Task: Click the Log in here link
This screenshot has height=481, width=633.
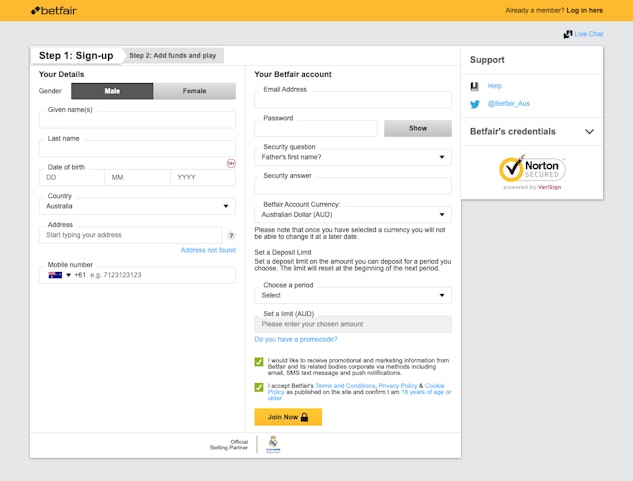Action: coord(585,11)
